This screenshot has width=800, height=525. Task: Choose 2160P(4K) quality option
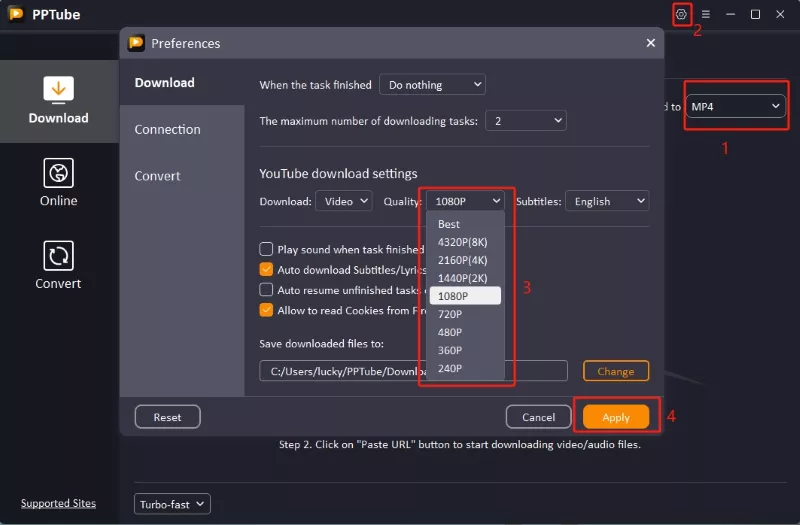pos(463,260)
